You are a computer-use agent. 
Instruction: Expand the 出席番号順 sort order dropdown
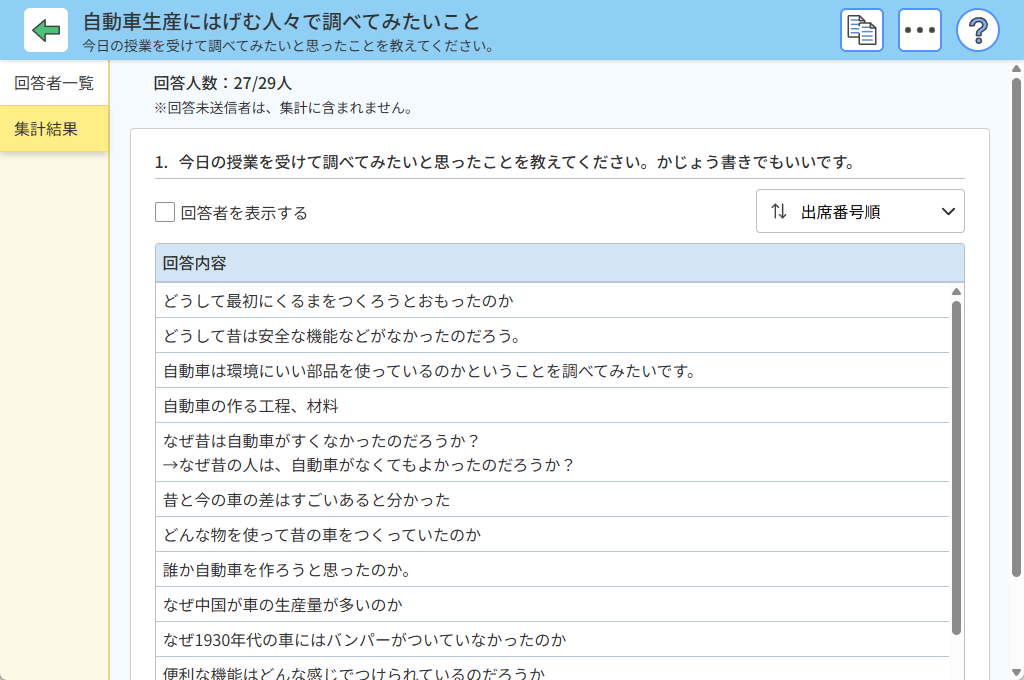(x=860, y=212)
